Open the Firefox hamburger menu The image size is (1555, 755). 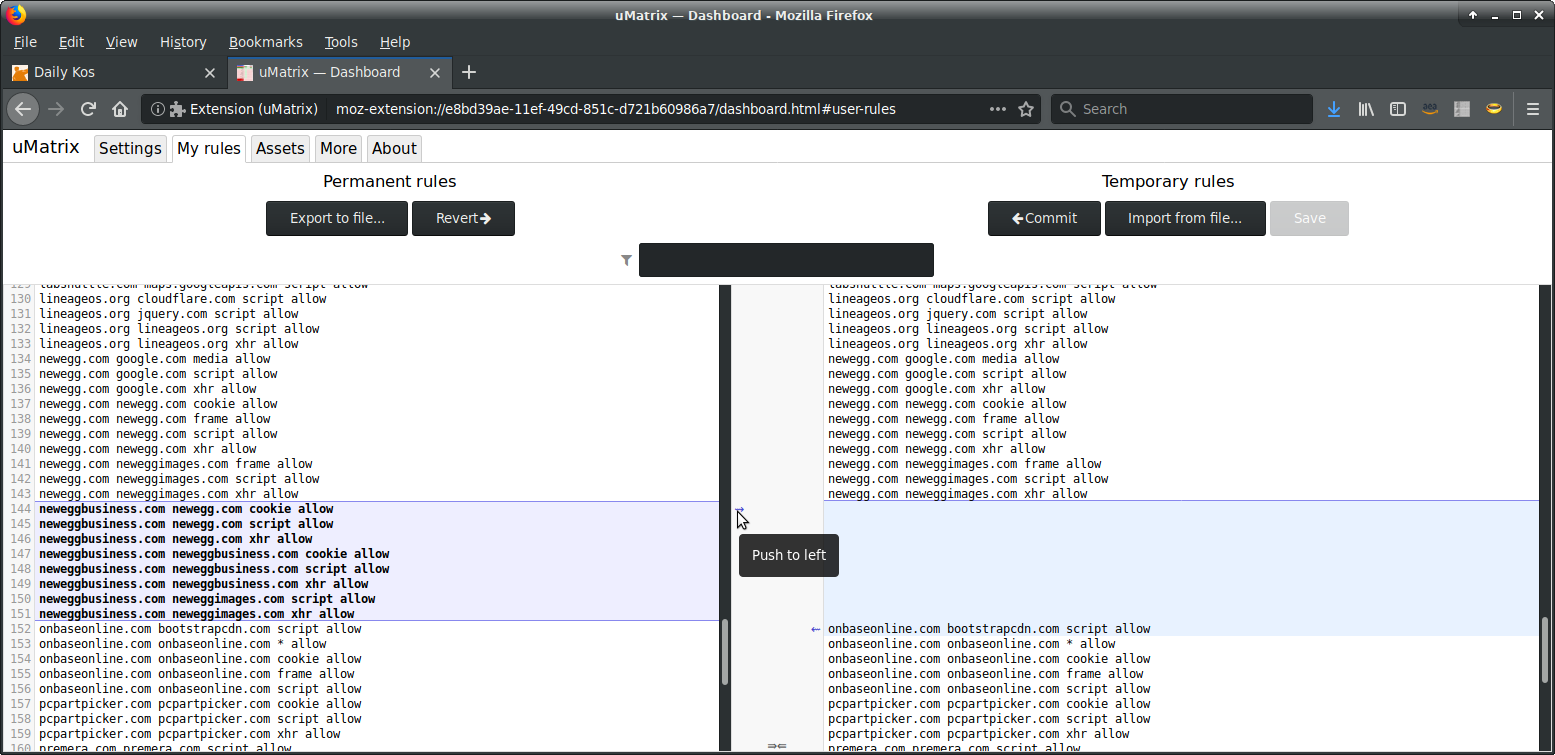1531,109
